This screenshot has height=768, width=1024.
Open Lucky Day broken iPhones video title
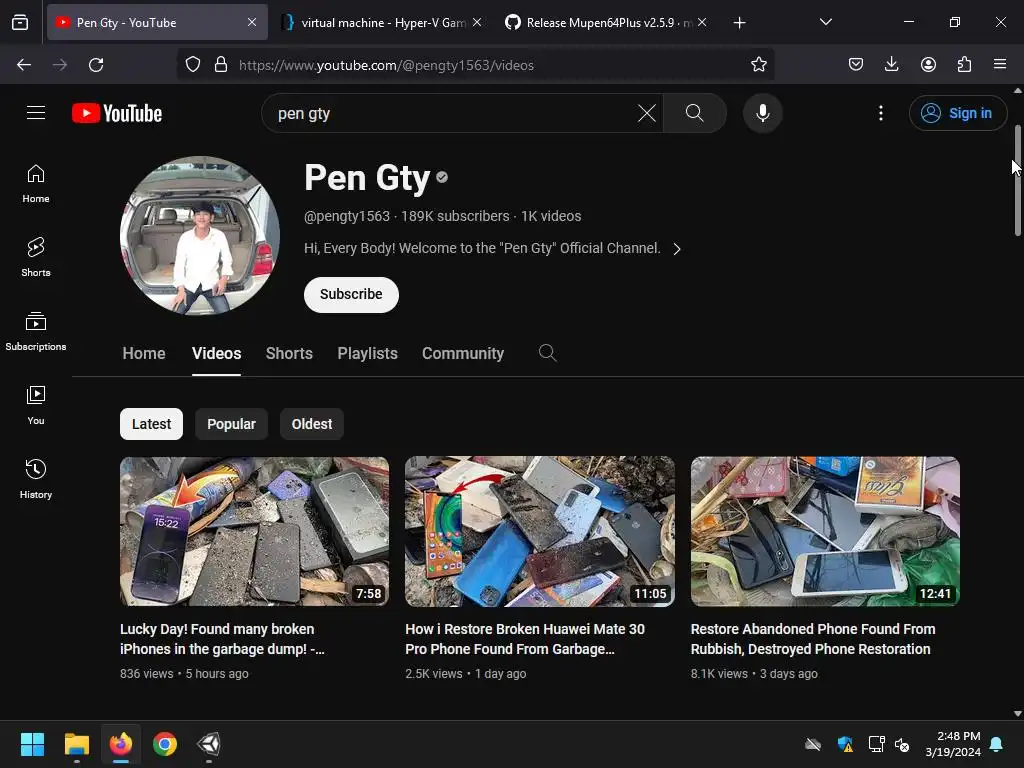(222, 639)
